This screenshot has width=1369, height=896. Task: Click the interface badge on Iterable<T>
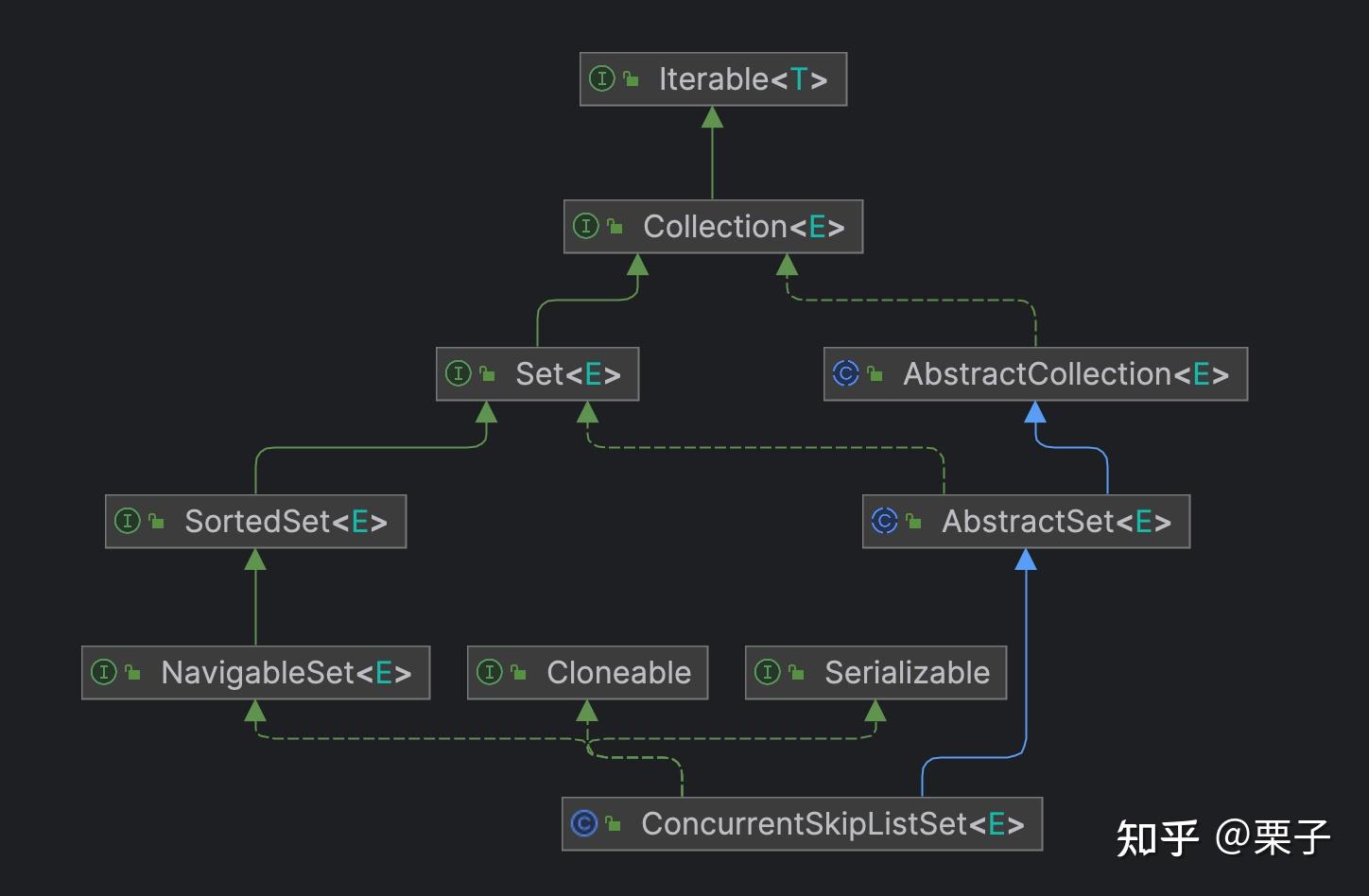point(603,78)
